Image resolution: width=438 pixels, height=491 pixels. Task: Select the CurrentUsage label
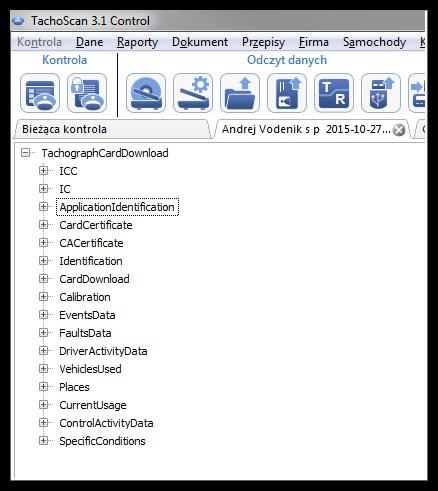[x=93, y=405]
